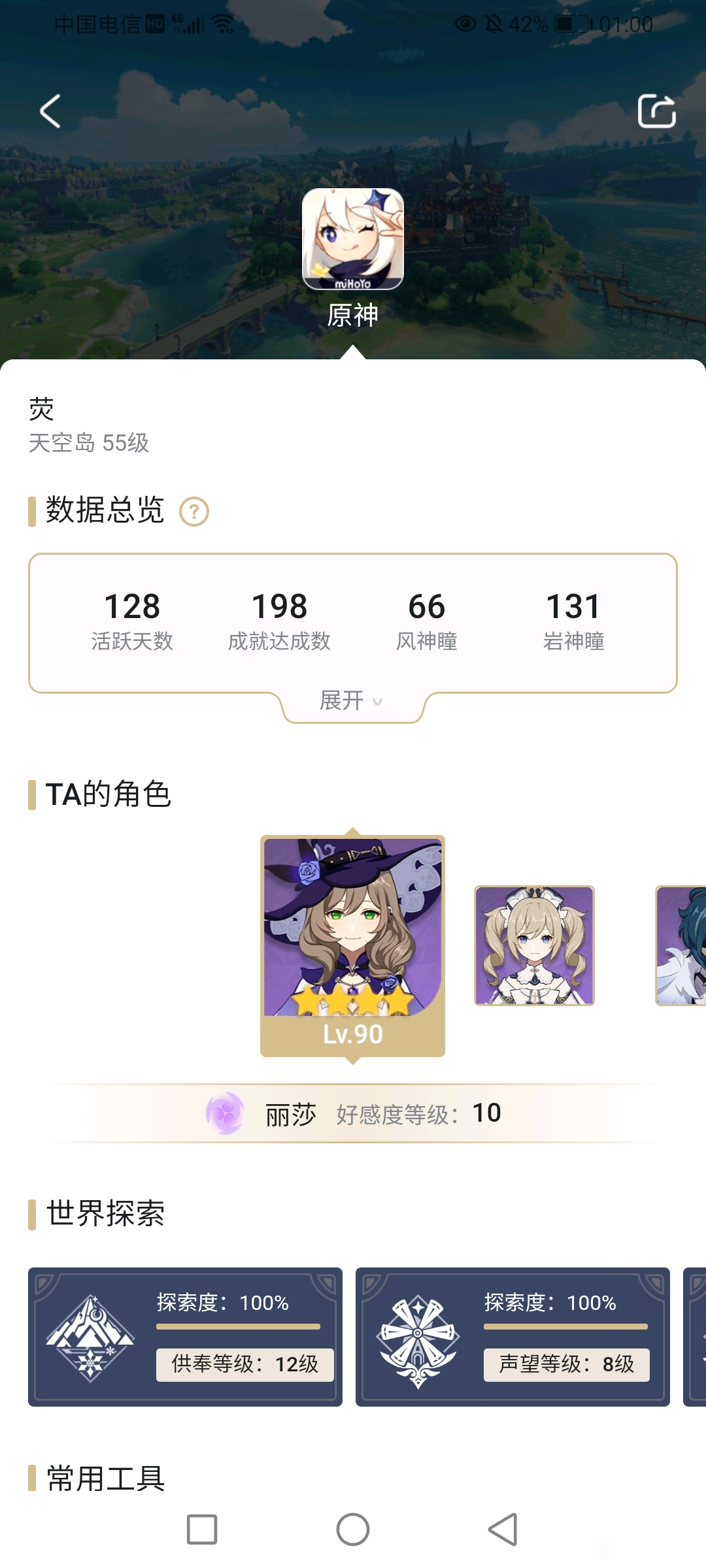
Task: Tap the Mondstadt exploration progress bar
Action: point(565,1327)
